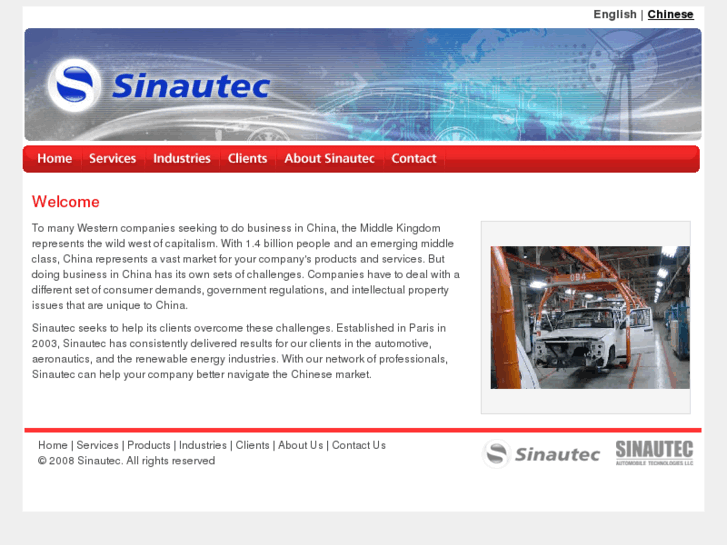Click the red Welcome heading
727x545 pixels.
[x=65, y=202]
